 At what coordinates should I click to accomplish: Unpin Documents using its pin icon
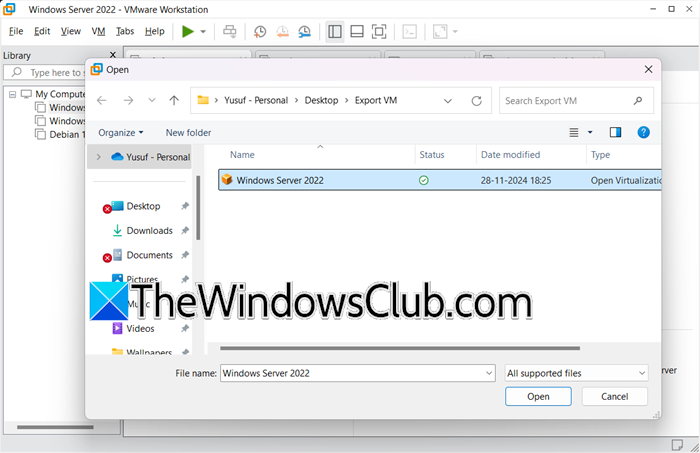pos(185,255)
